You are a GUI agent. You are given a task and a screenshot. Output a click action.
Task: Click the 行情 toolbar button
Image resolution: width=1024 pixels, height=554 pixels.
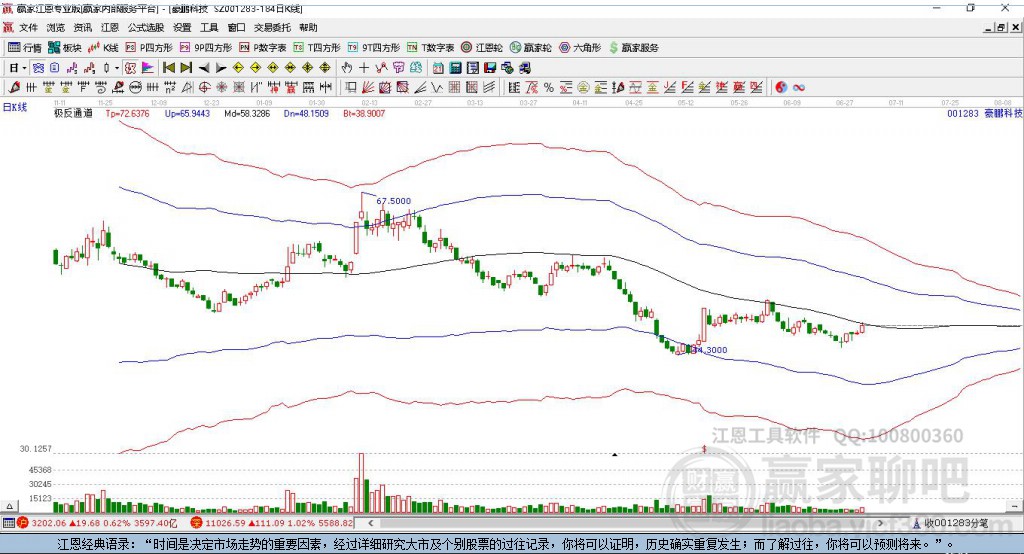coord(25,48)
